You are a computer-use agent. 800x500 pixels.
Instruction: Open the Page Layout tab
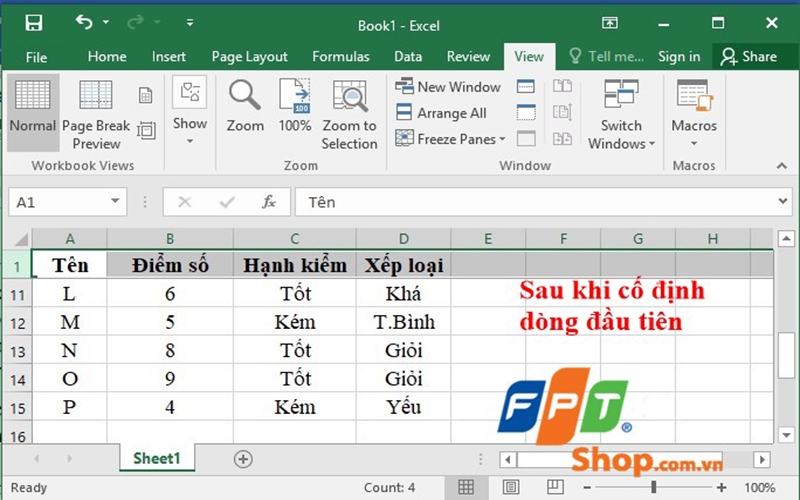click(x=249, y=57)
